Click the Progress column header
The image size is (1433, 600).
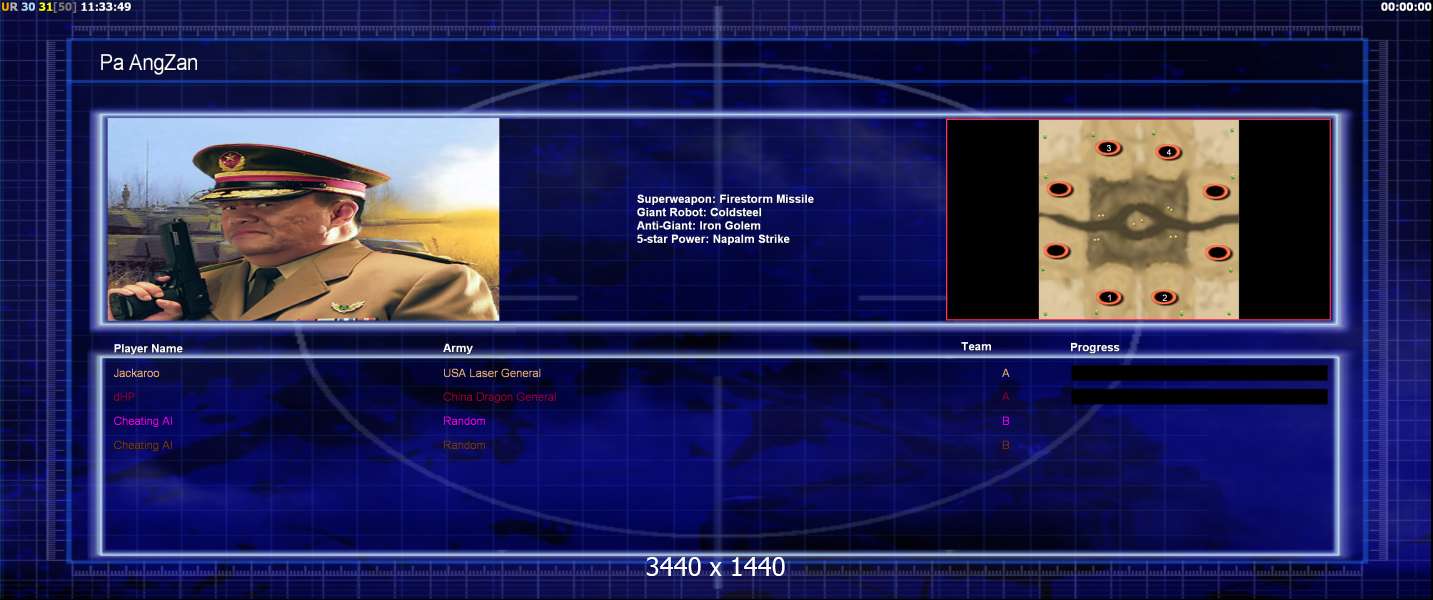coord(1095,348)
